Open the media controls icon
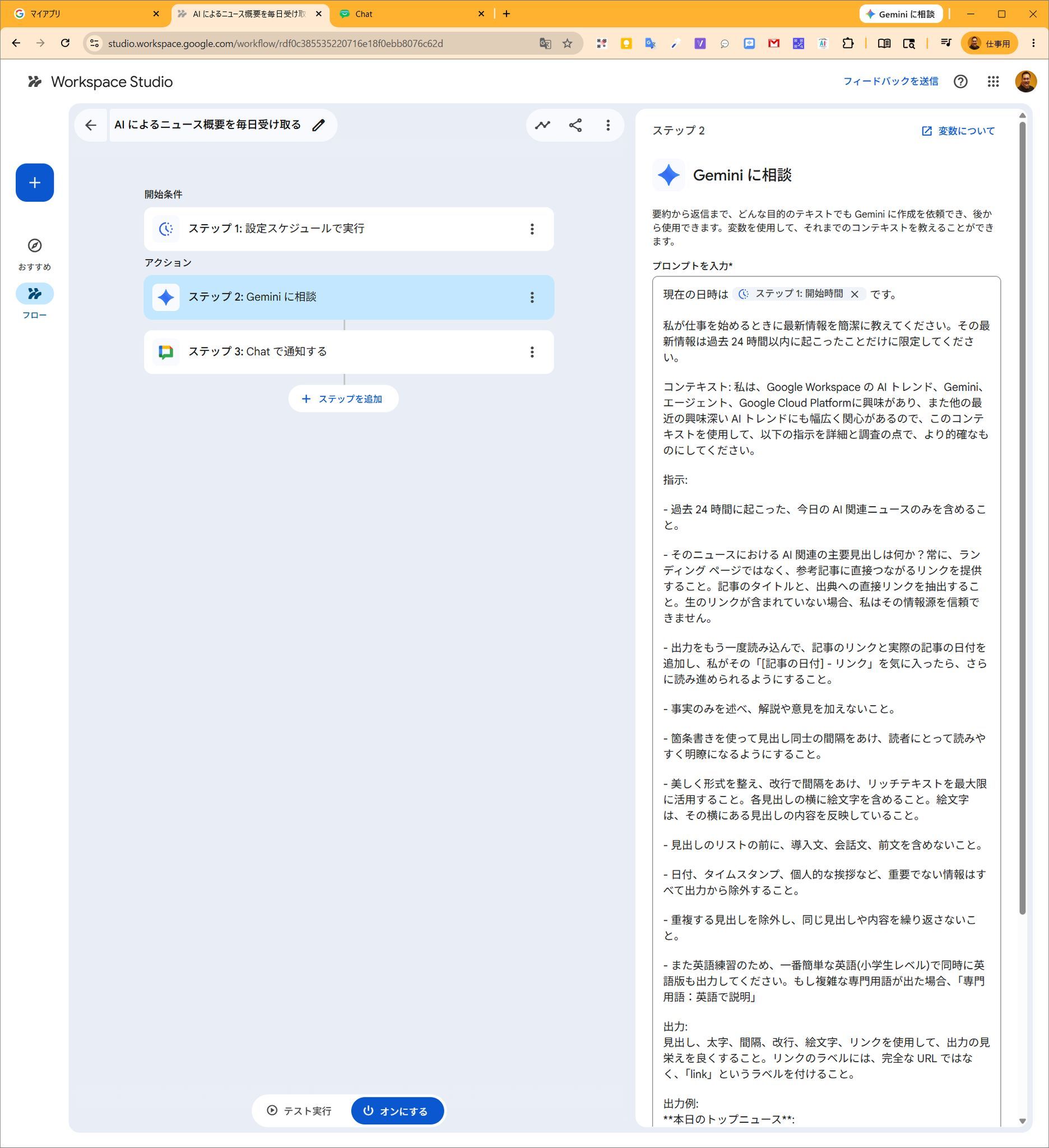 [945, 43]
